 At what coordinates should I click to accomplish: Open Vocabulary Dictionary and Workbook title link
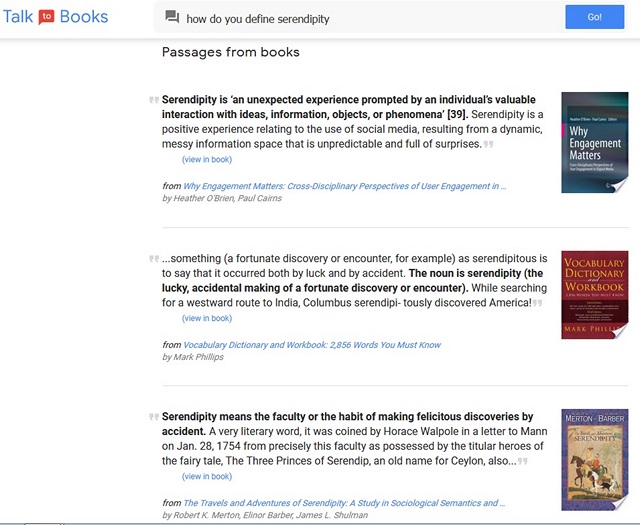(312, 345)
